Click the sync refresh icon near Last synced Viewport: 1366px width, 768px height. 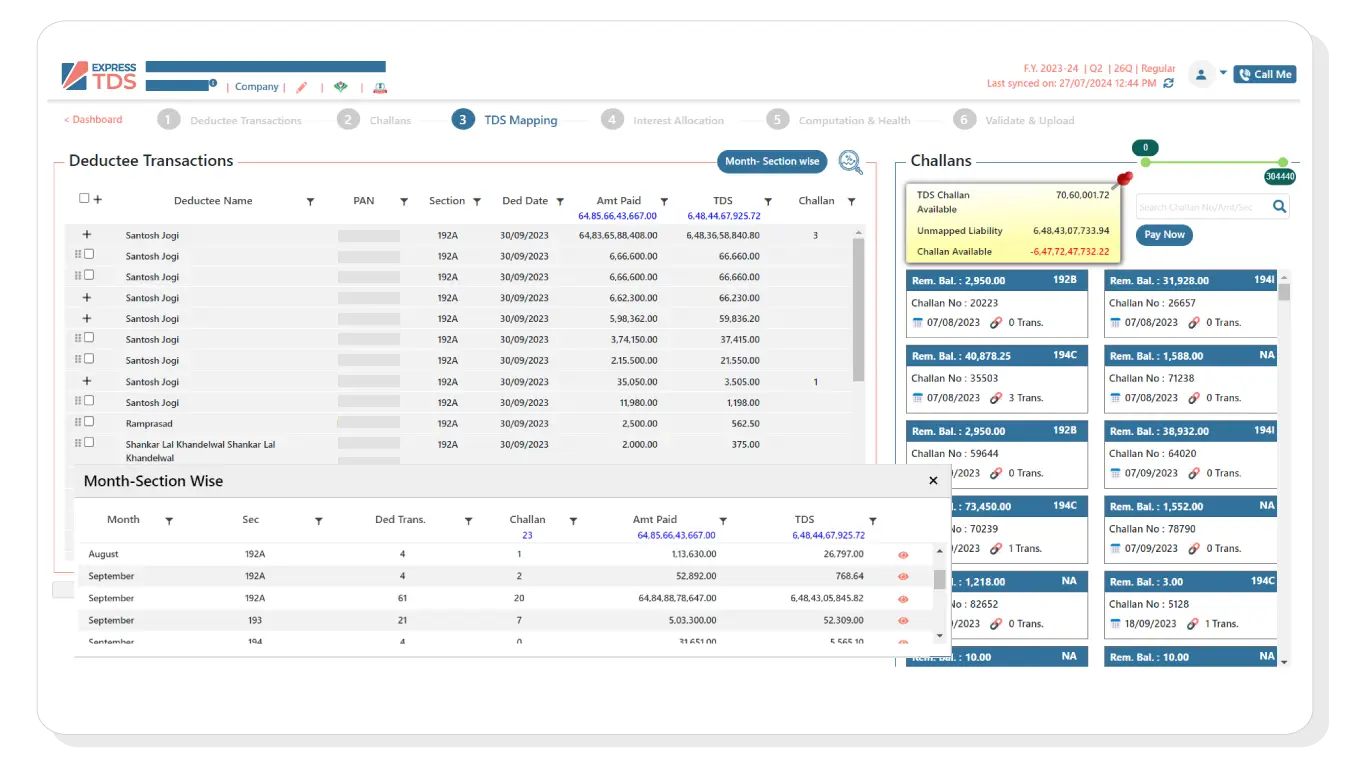coord(1168,84)
